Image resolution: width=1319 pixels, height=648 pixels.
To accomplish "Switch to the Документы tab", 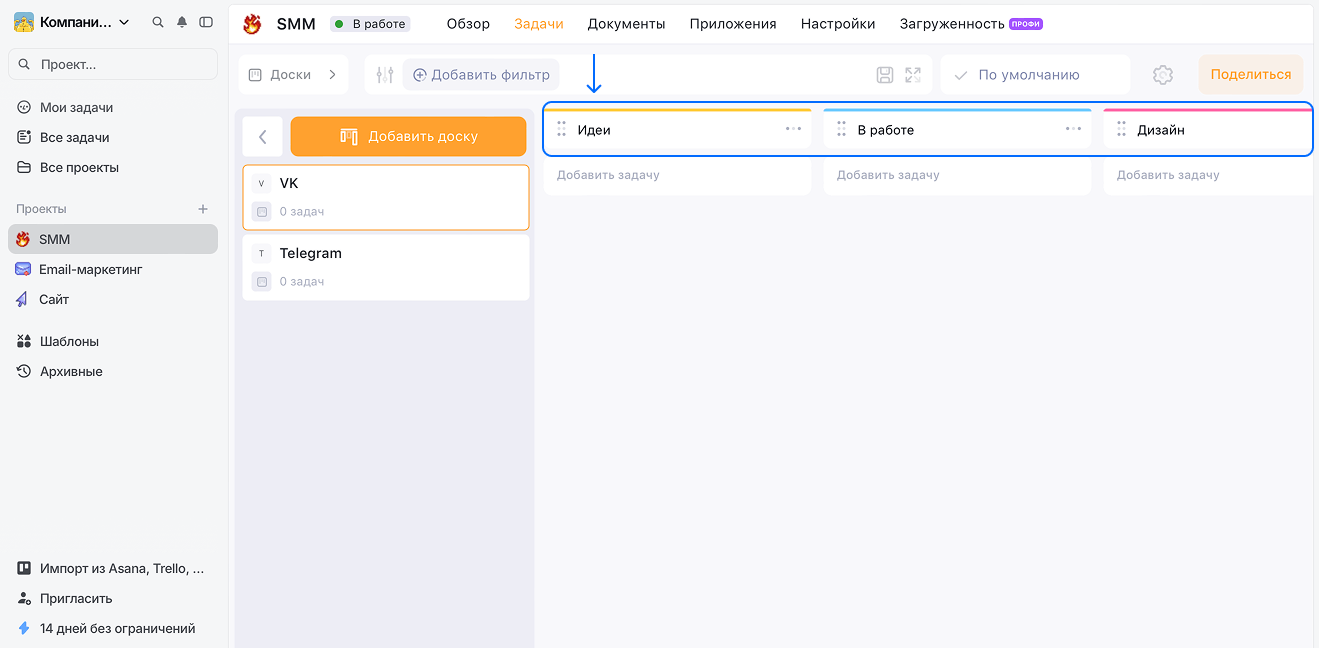I will click(x=626, y=24).
